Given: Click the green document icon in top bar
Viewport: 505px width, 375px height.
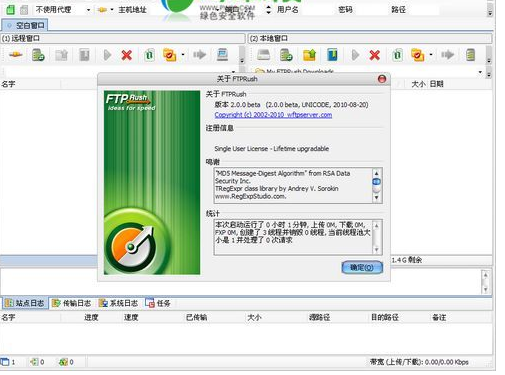Looking at the screenshot, I should pyautogui.click(x=11, y=10).
